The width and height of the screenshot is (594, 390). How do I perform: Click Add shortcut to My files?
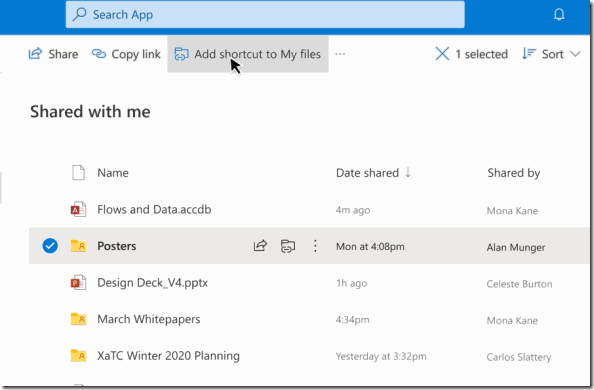[248, 54]
